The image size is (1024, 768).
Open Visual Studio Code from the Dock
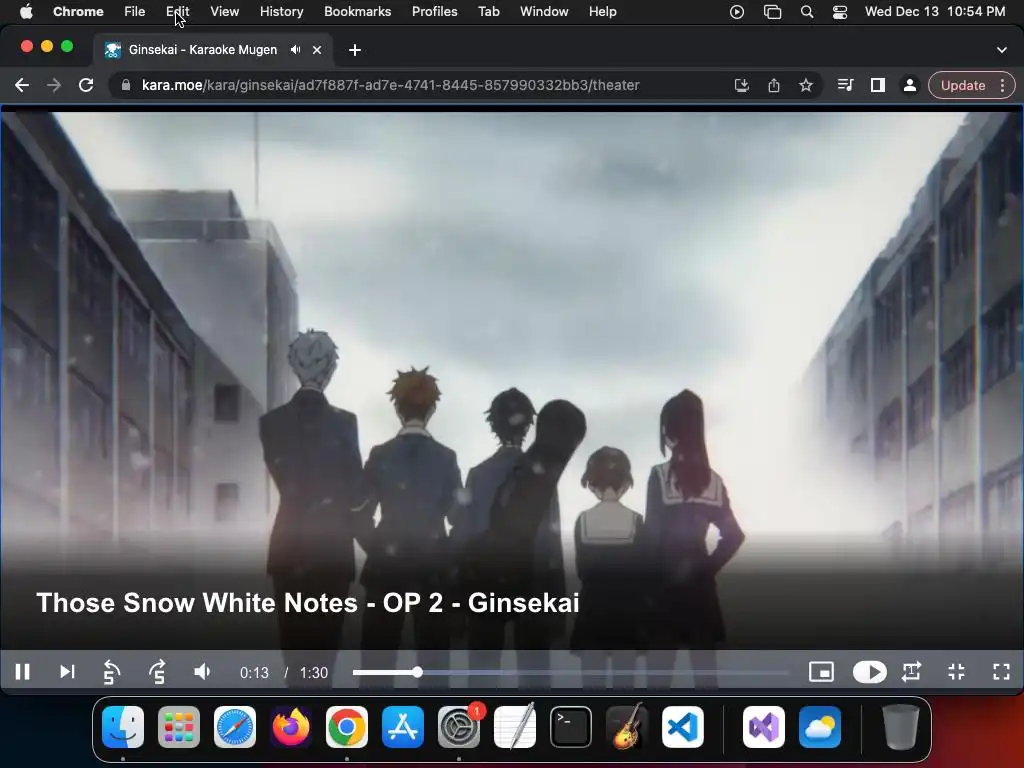tap(682, 727)
